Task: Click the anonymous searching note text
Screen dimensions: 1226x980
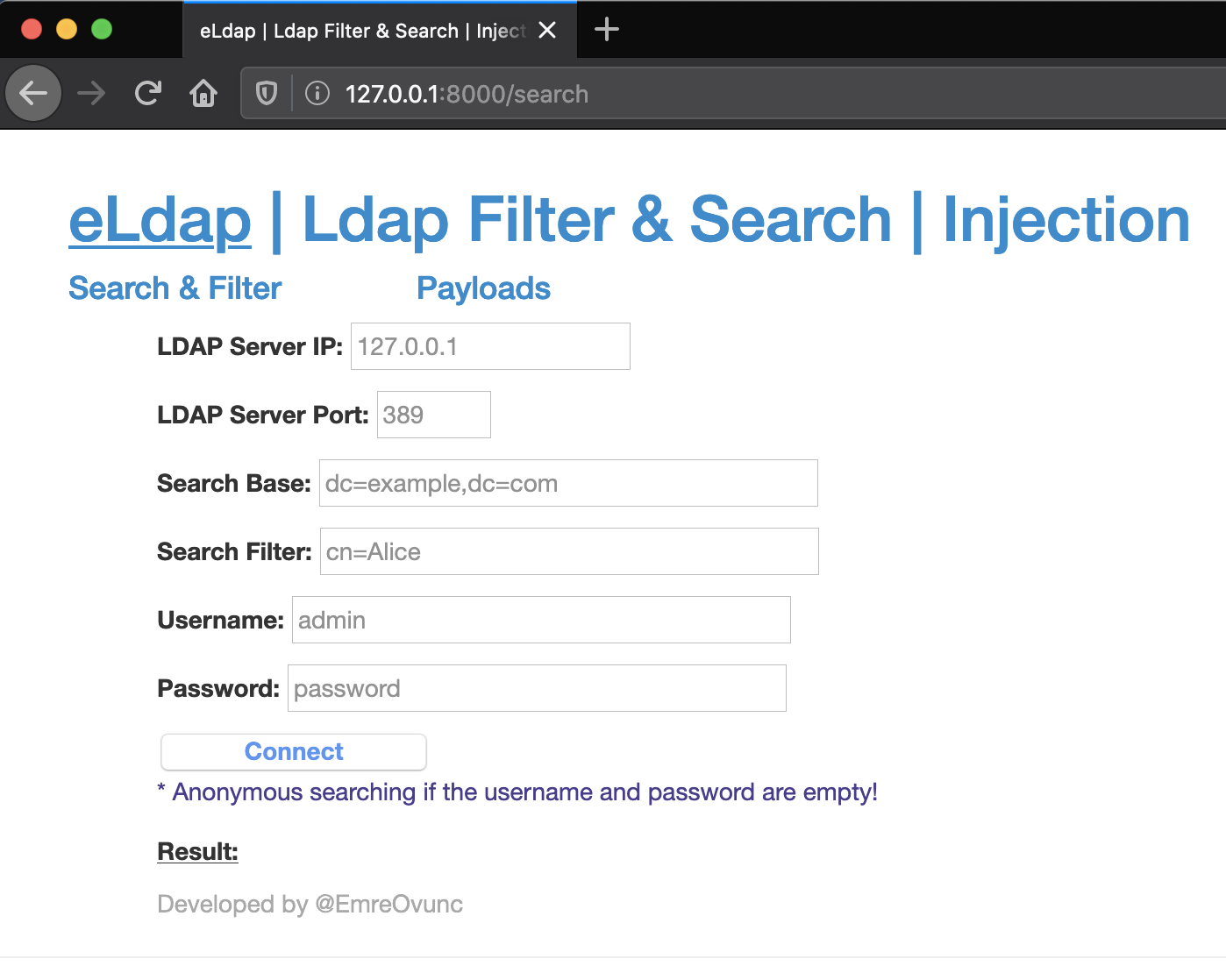Action: coord(517,792)
